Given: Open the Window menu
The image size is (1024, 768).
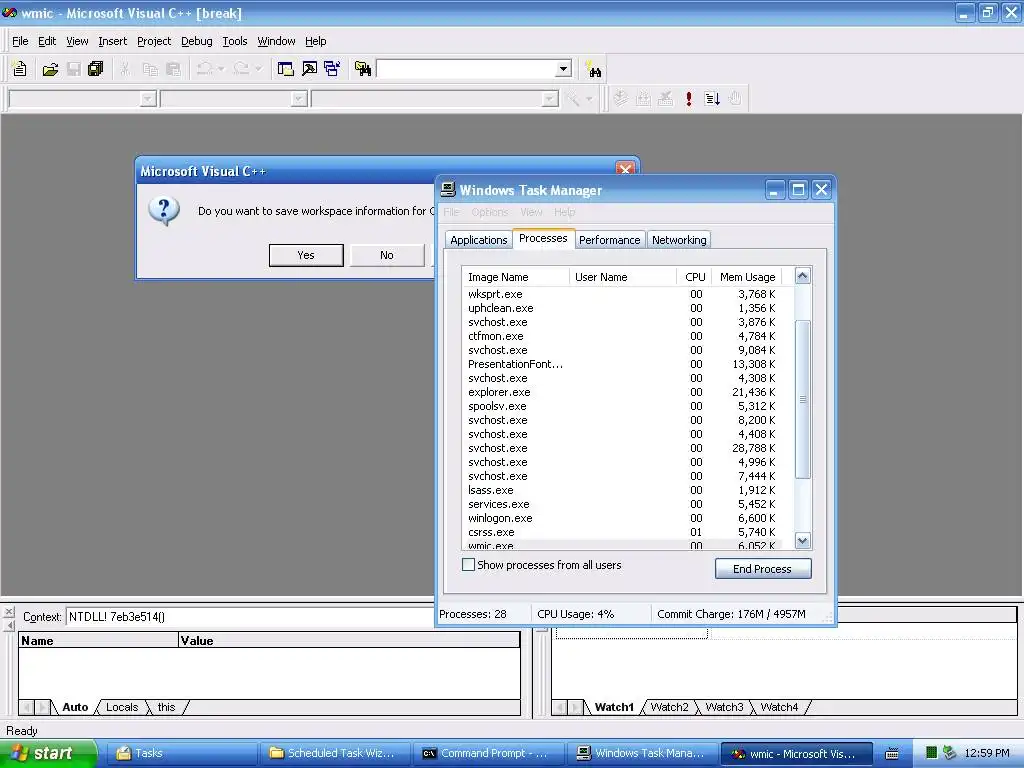Looking at the screenshot, I should click(276, 41).
